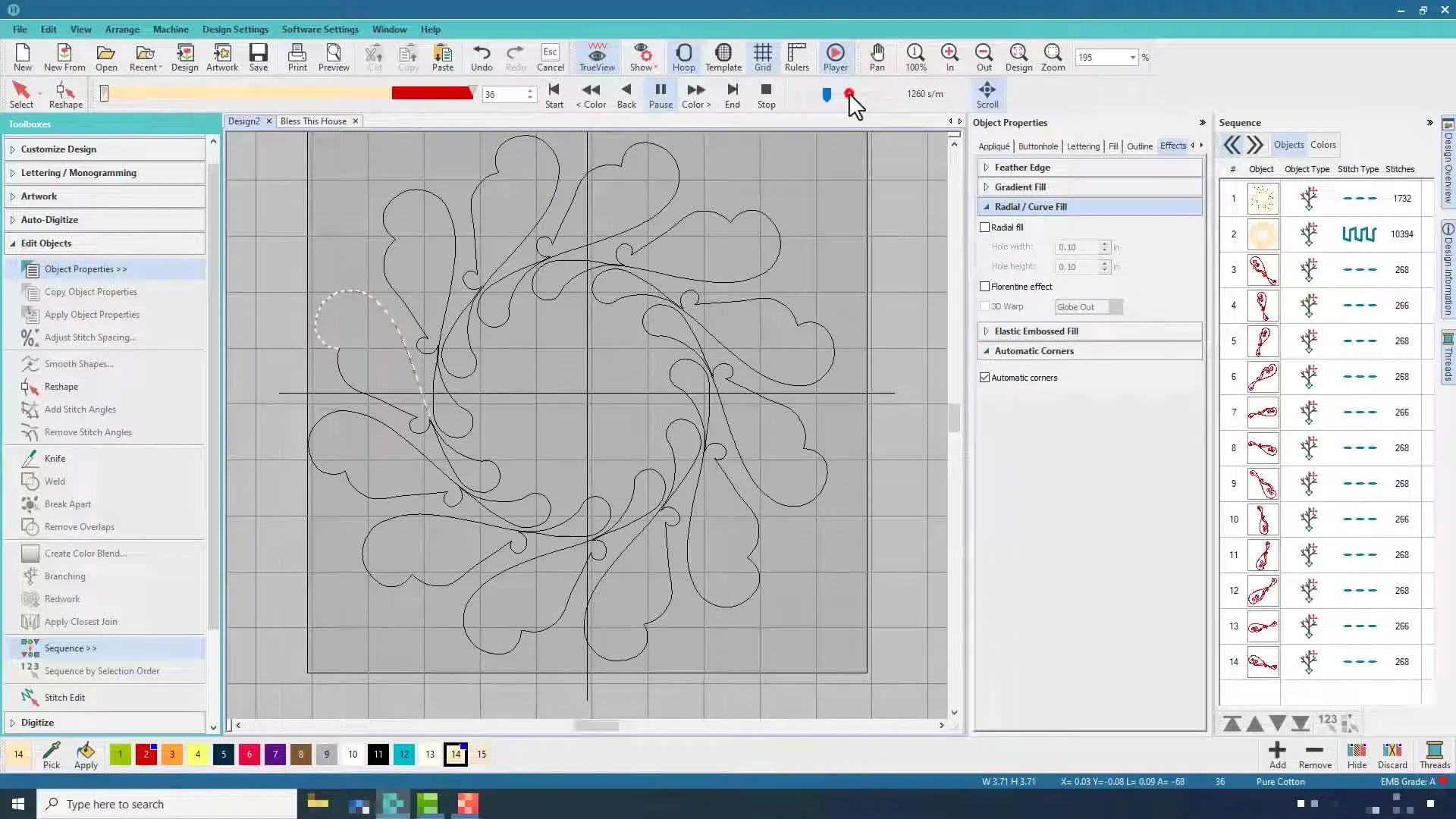Viewport: 1456px width, 819px height.
Task: Click the Threads icon at bottom right
Action: click(1434, 755)
